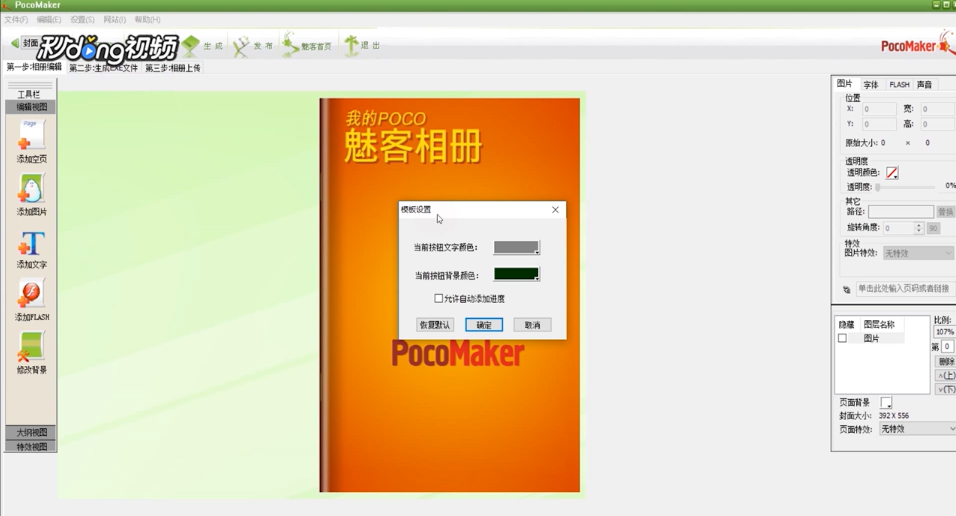The width and height of the screenshot is (956, 516).
Task: Select the Font (字体) properties tab
Action: [871, 85]
